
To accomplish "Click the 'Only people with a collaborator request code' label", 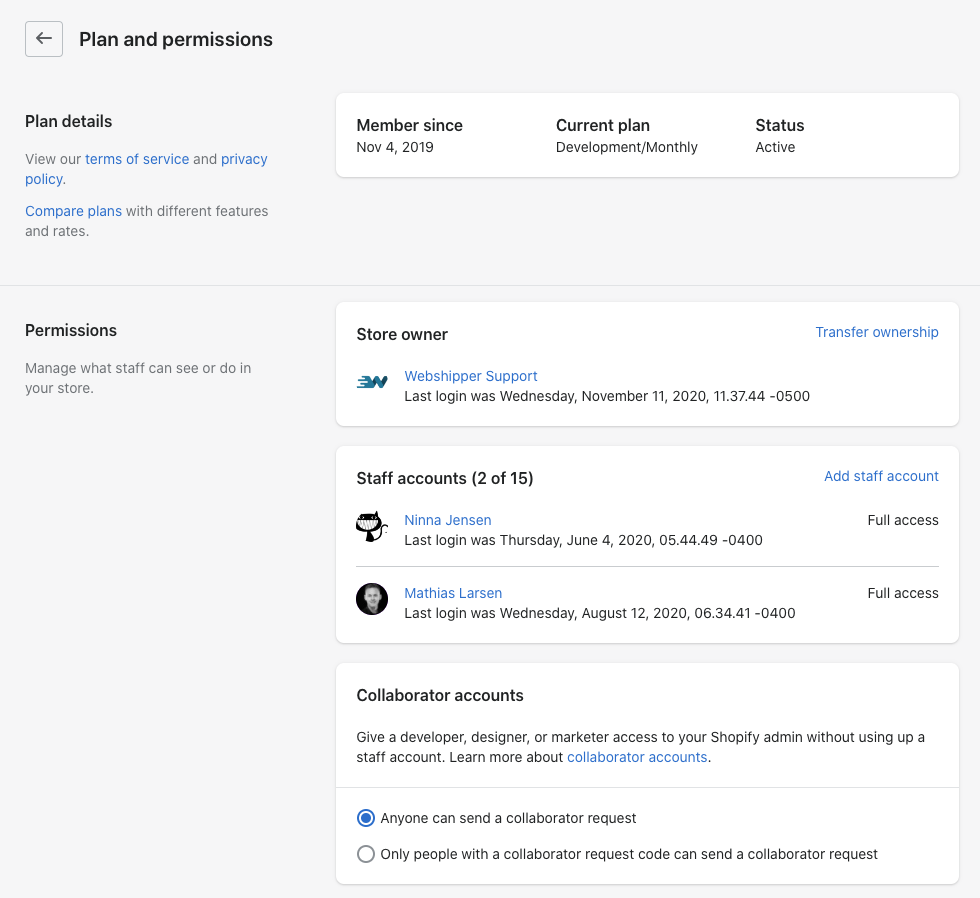I will click(628, 854).
